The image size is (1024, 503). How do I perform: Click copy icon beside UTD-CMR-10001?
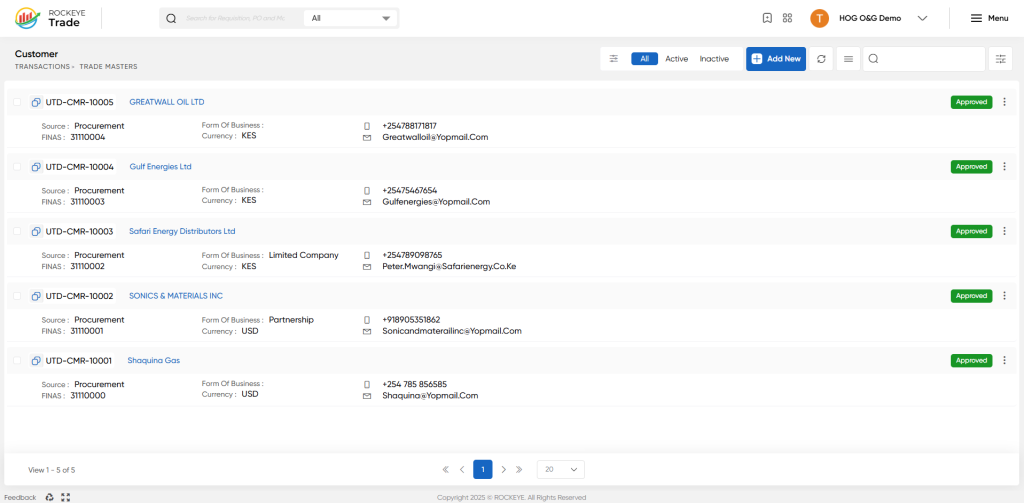click(36, 361)
